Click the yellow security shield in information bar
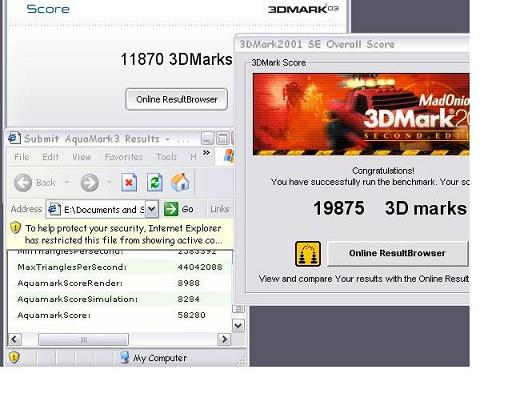 tap(15, 228)
